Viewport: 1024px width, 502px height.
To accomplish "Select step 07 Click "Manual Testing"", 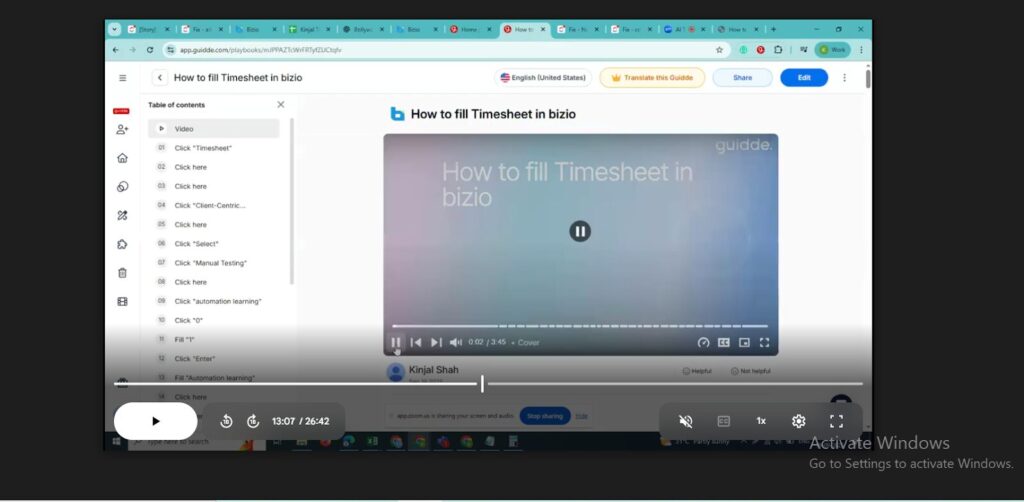I will (x=210, y=263).
